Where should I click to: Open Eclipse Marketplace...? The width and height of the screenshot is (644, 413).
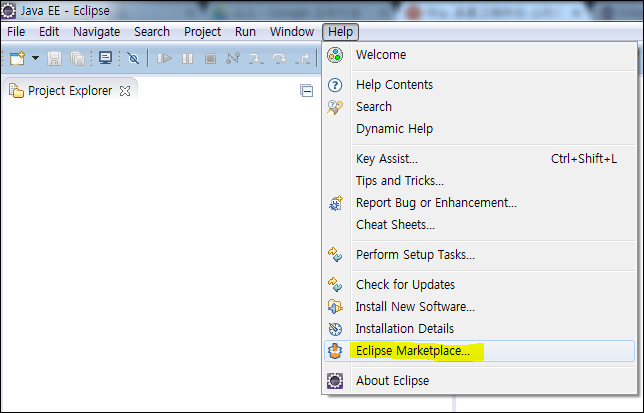(x=479, y=351)
